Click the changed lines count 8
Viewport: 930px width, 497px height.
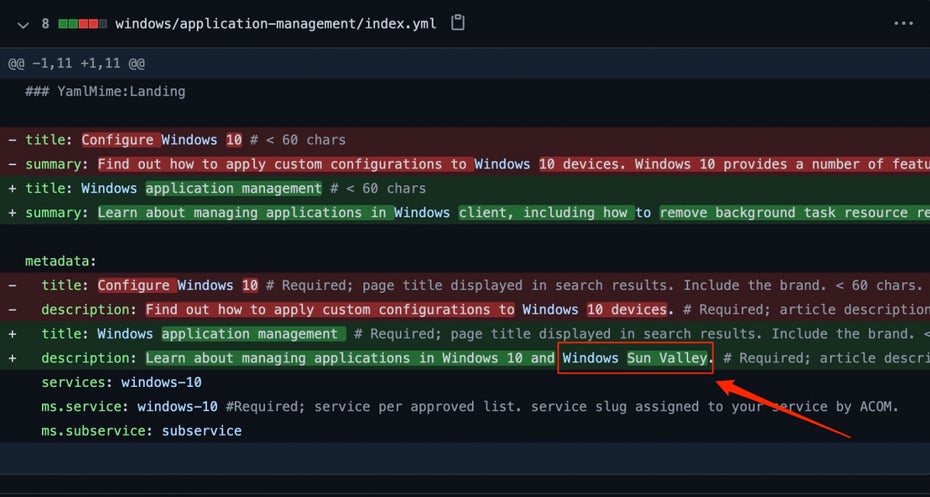(x=45, y=24)
